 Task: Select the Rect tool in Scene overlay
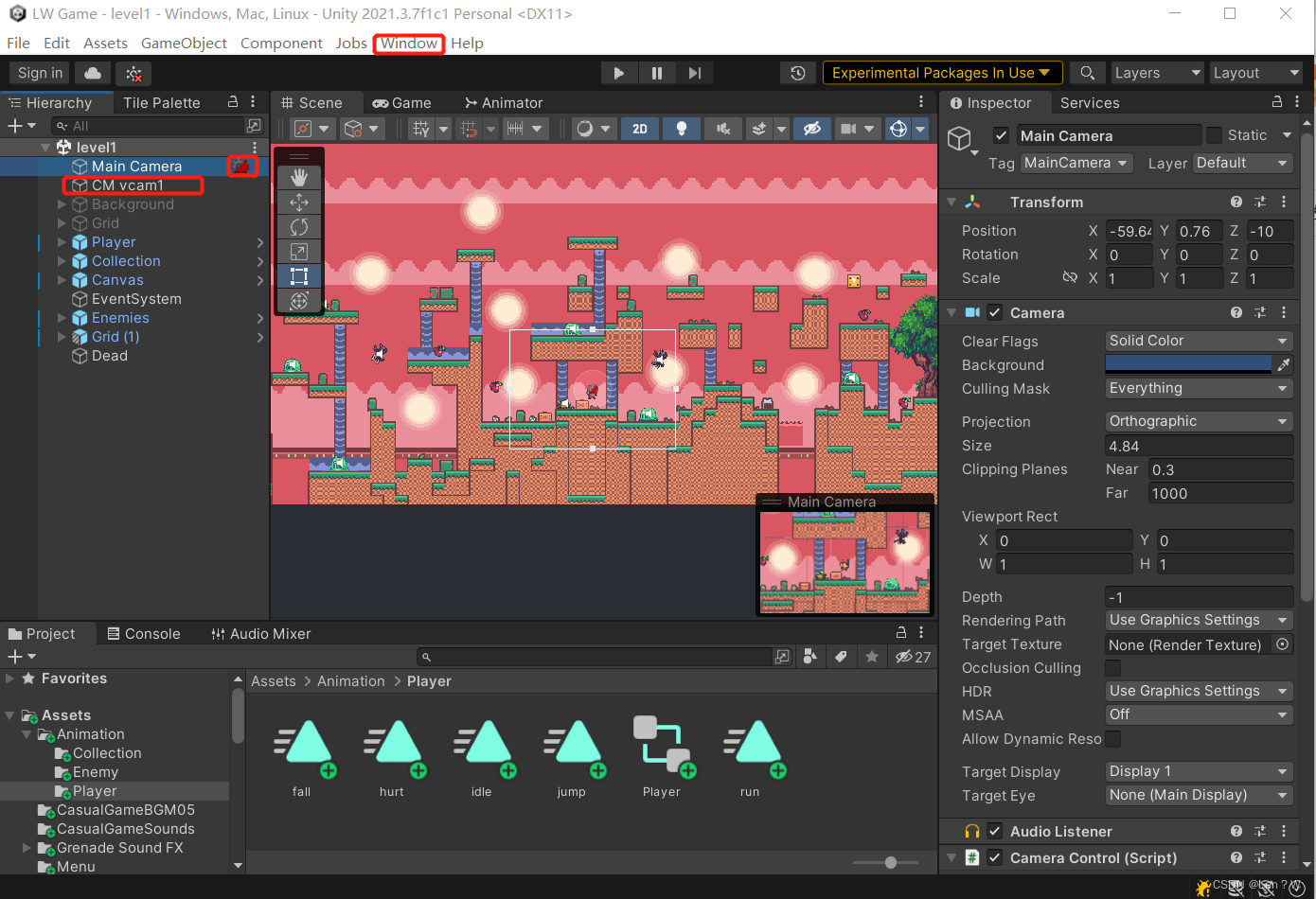point(299,276)
